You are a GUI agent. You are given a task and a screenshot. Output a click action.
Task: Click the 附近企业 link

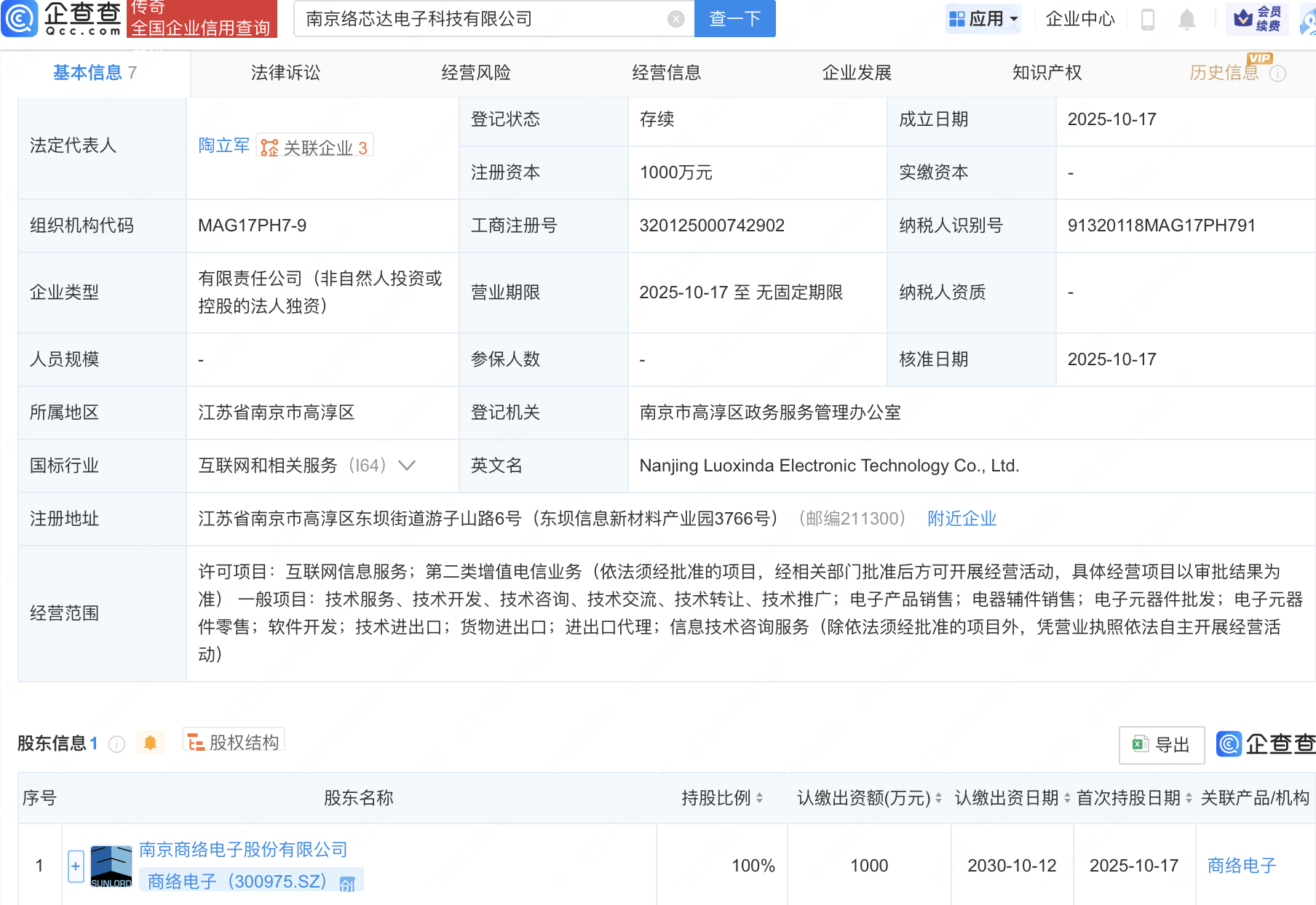(x=961, y=519)
